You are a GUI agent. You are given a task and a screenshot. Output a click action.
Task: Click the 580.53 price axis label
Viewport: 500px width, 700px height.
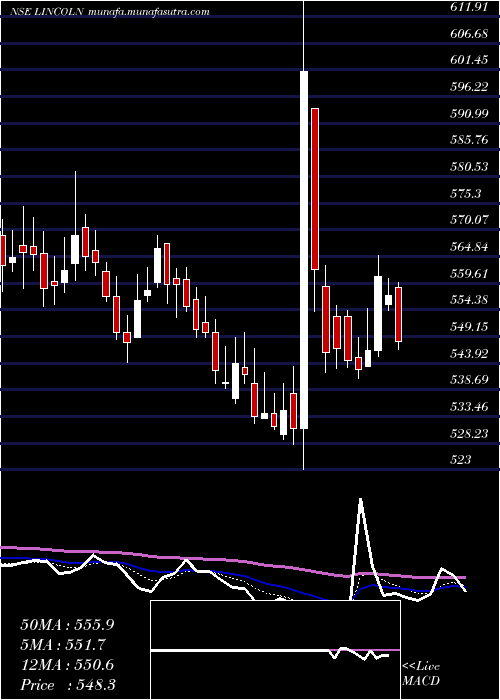pos(469,167)
